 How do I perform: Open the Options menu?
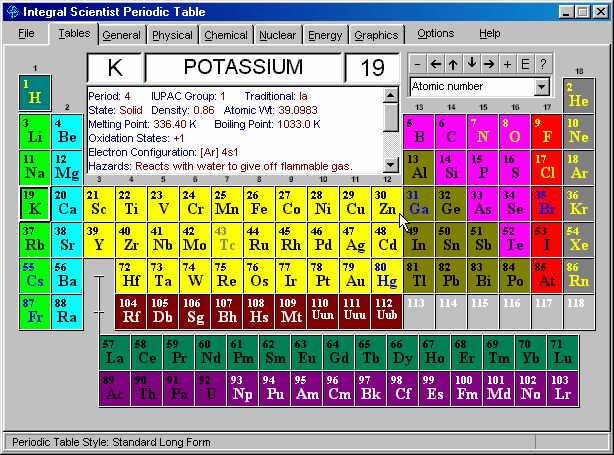(x=435, y=33)
